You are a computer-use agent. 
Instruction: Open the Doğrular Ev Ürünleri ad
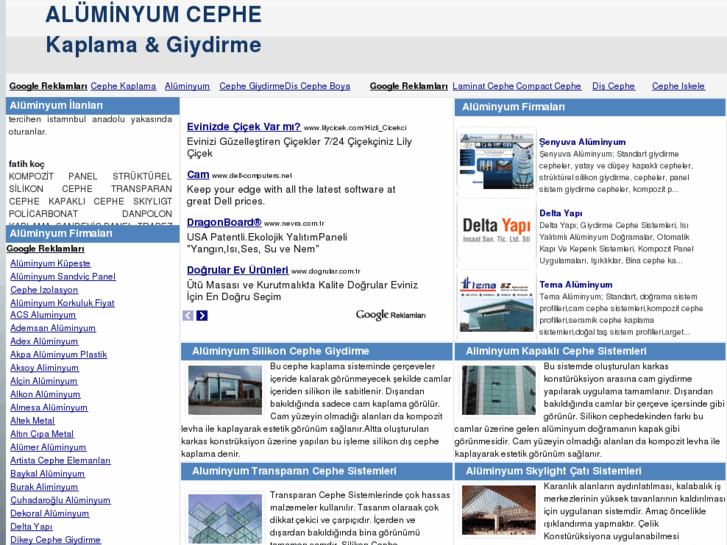[x=237, y=270]
